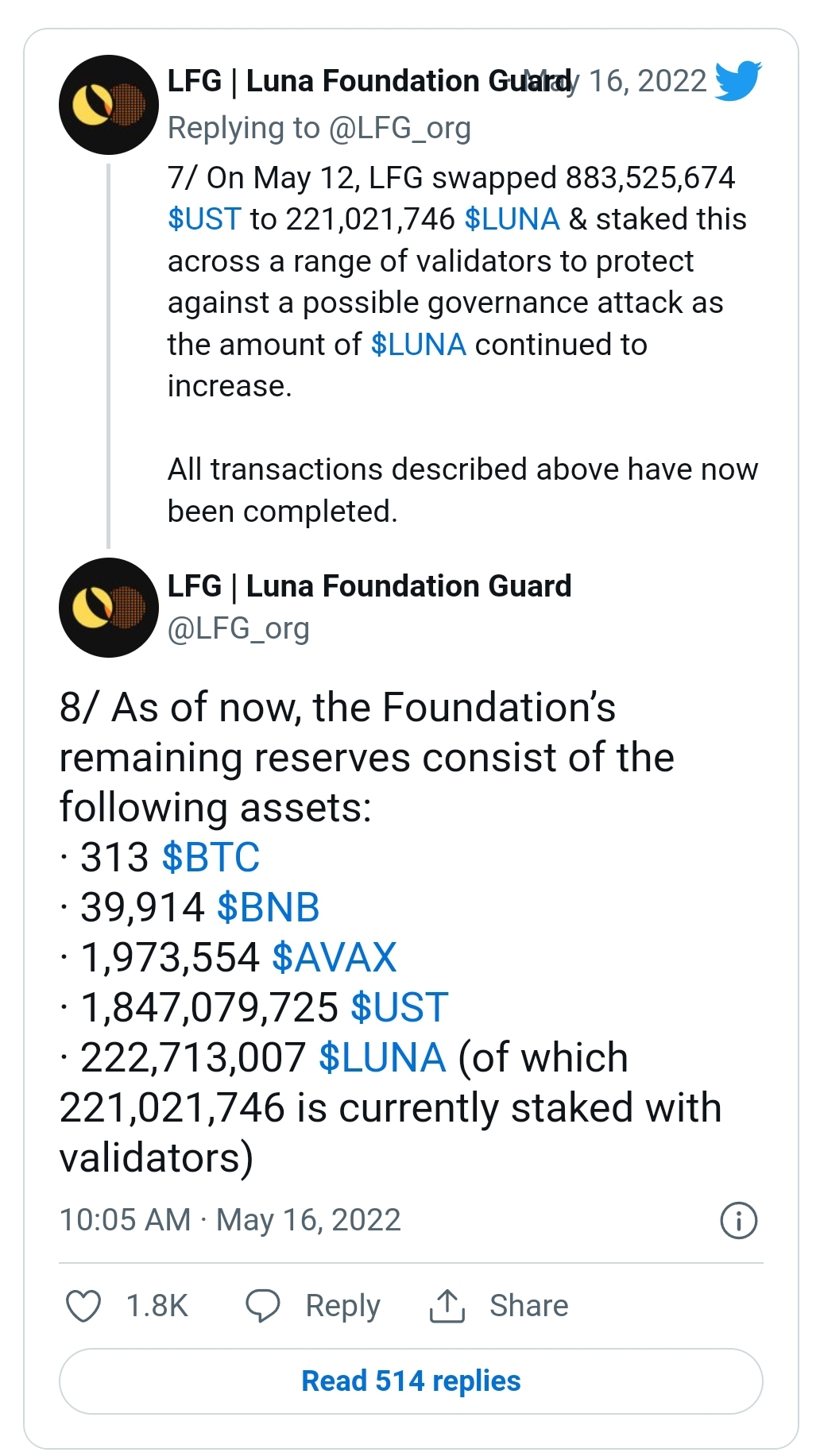Open LFG avatar on parent tweet

pos(109,105)
